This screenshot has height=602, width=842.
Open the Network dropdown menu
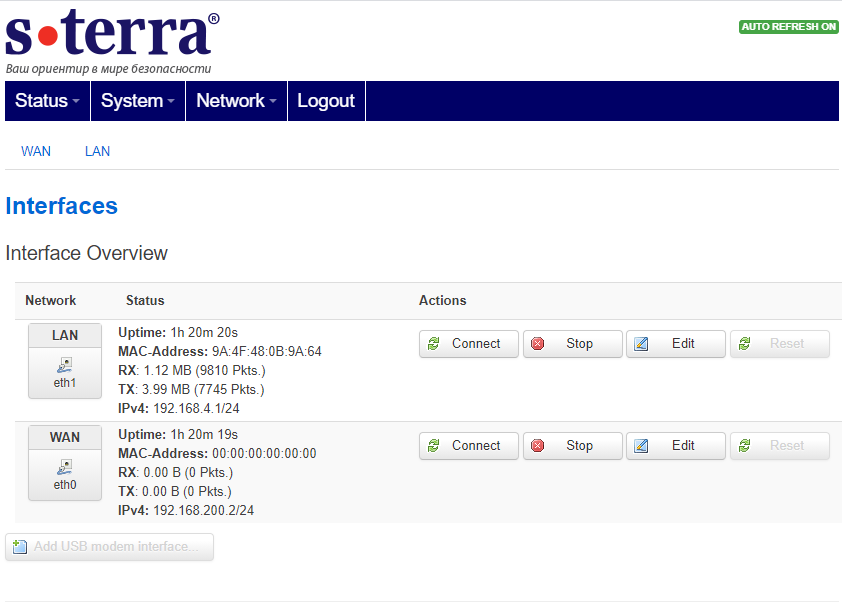point(236,100)
